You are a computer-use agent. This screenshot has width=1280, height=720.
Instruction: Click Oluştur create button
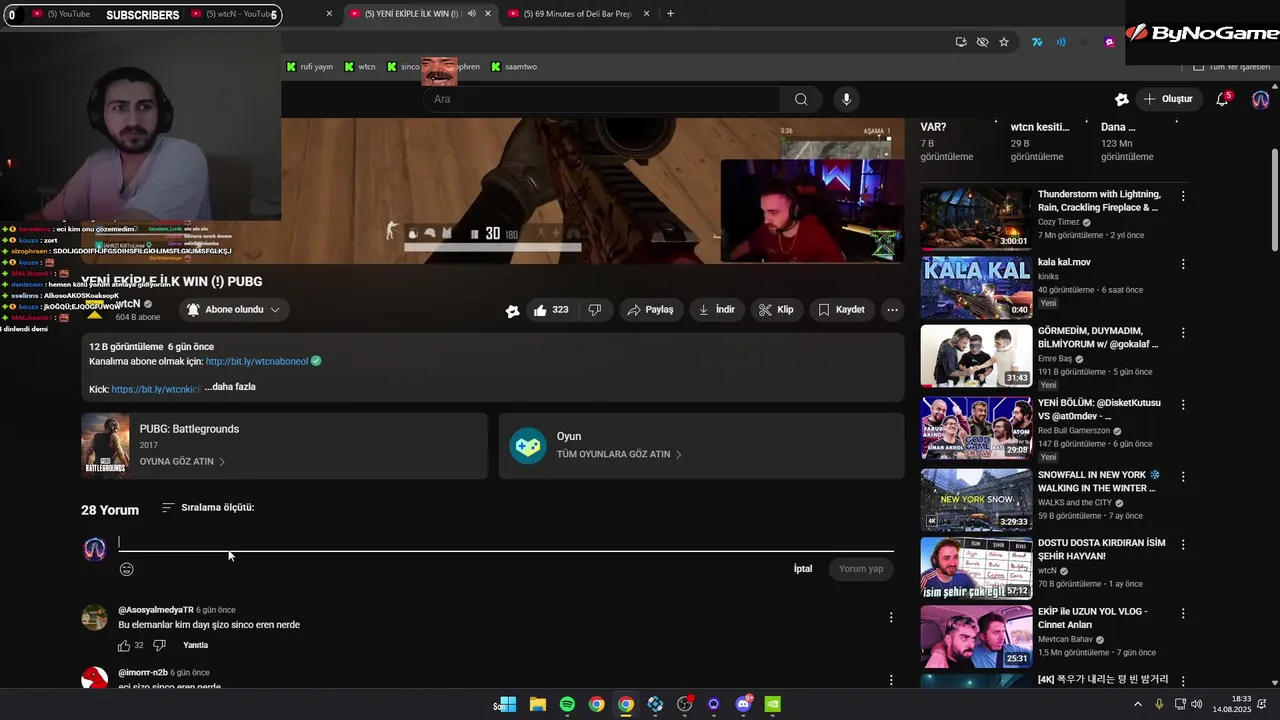[x=1168, y=99]
